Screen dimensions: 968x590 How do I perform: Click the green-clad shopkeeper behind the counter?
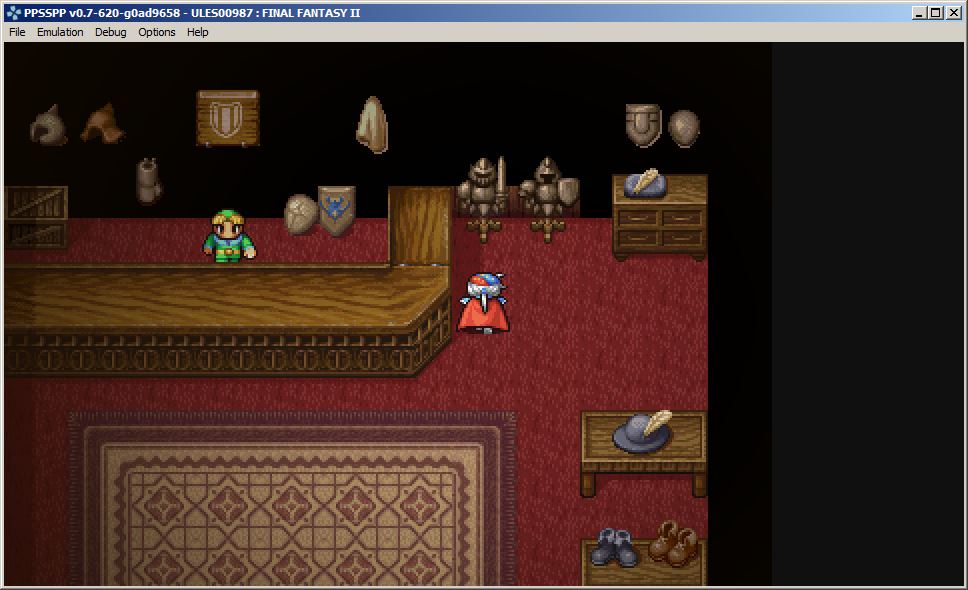pyautogui.click(x=229, y=236)
